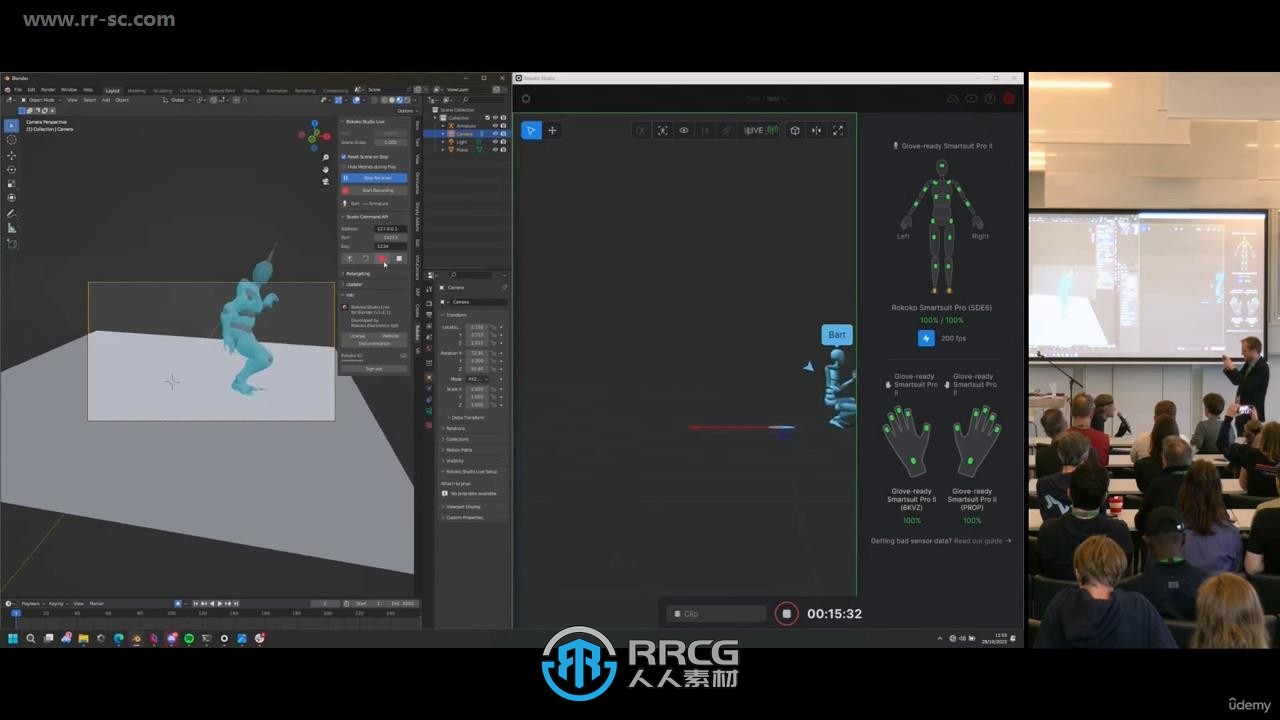Click the Address field 127.0.0.1
The height and width of the screenshot is (720, 1280).
pyautogui.click(x=390, y=229)
